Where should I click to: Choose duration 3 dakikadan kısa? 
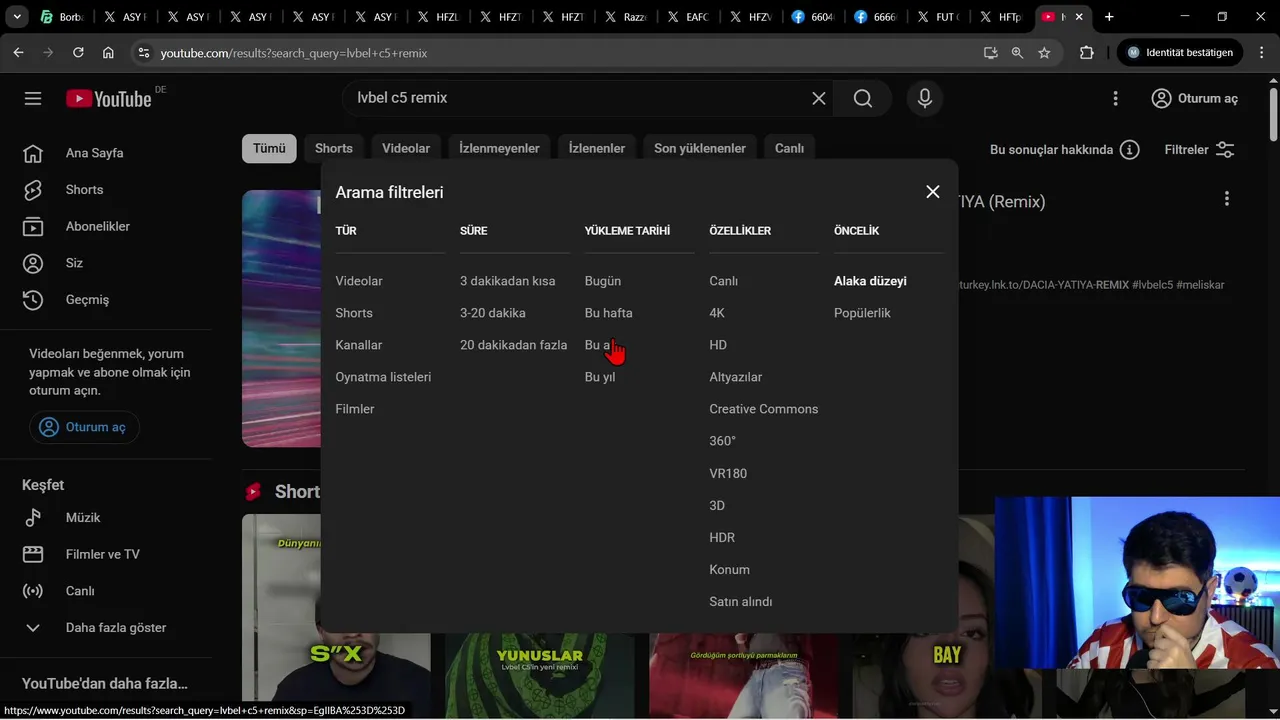pos(507,281)
